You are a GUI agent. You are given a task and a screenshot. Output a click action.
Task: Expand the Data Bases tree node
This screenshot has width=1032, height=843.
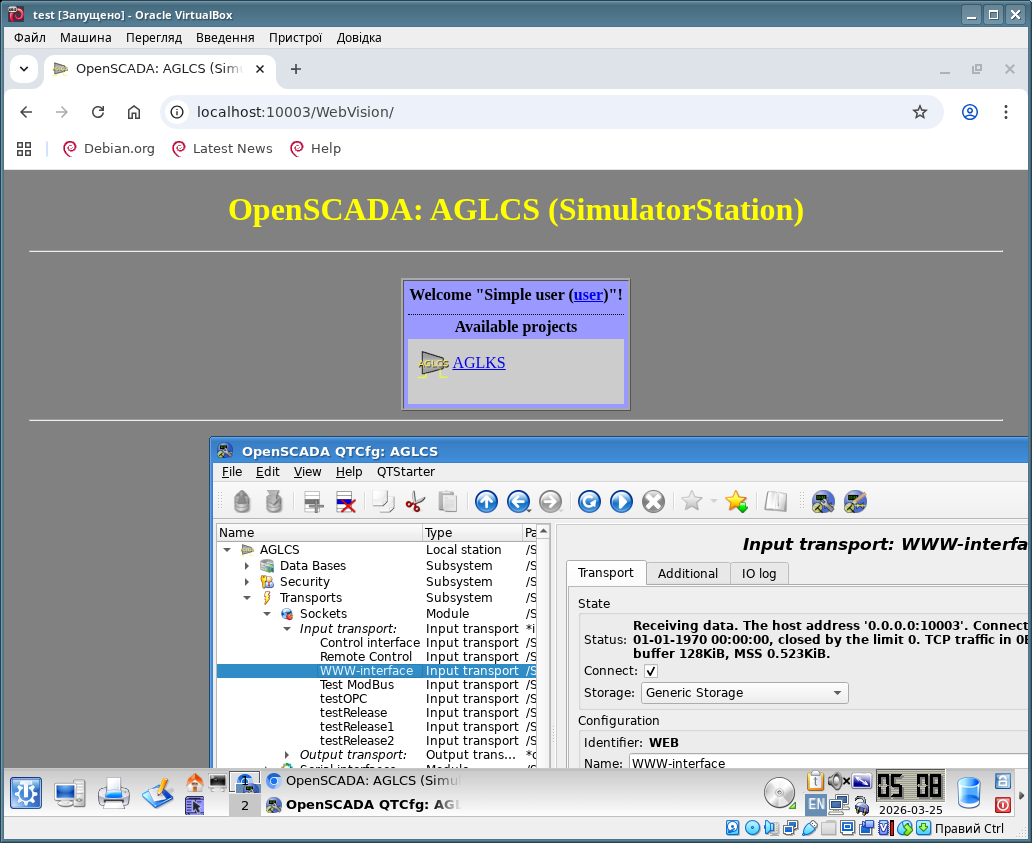[247, 566]
